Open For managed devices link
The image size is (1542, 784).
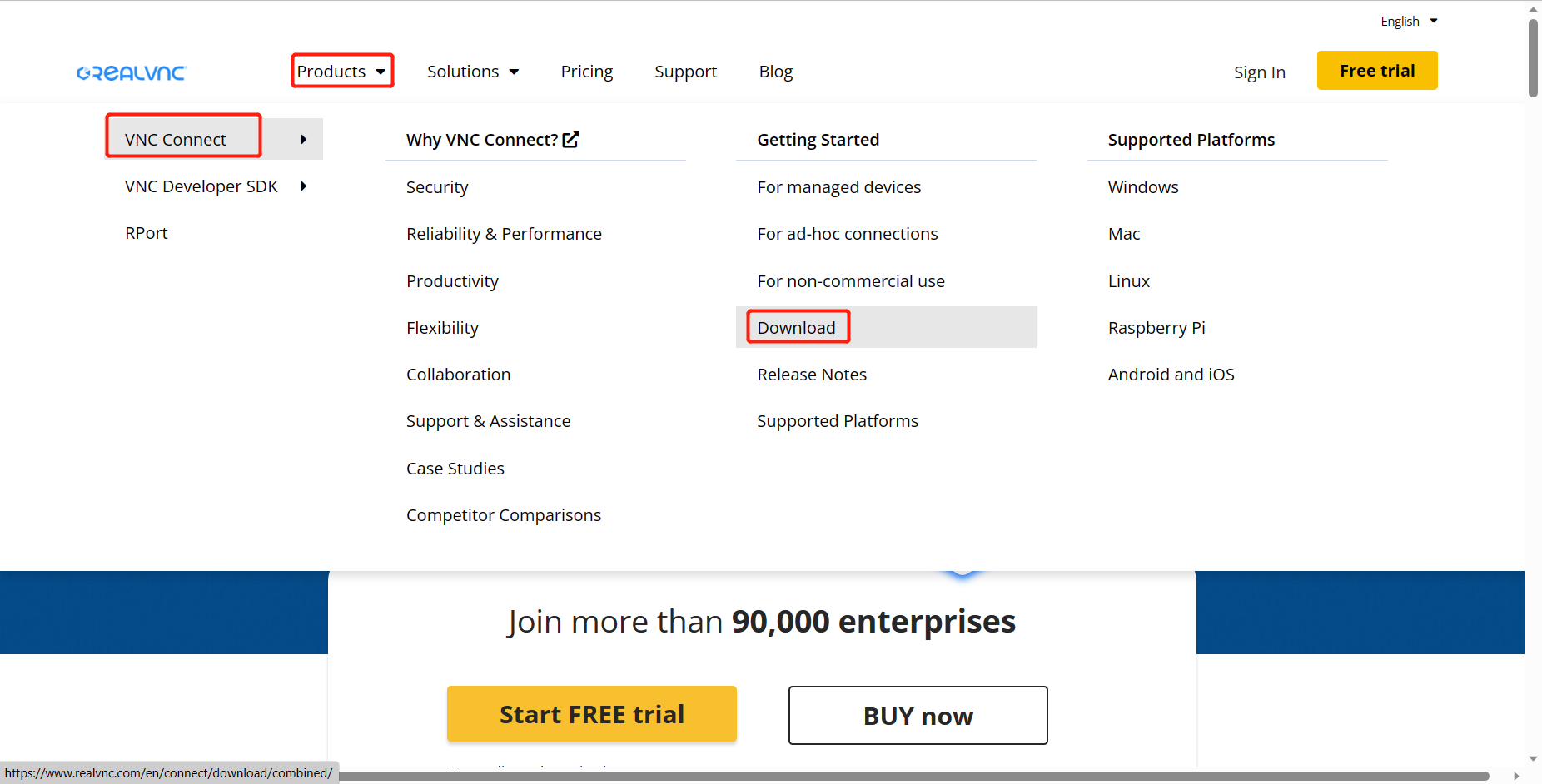pos(839,187)
